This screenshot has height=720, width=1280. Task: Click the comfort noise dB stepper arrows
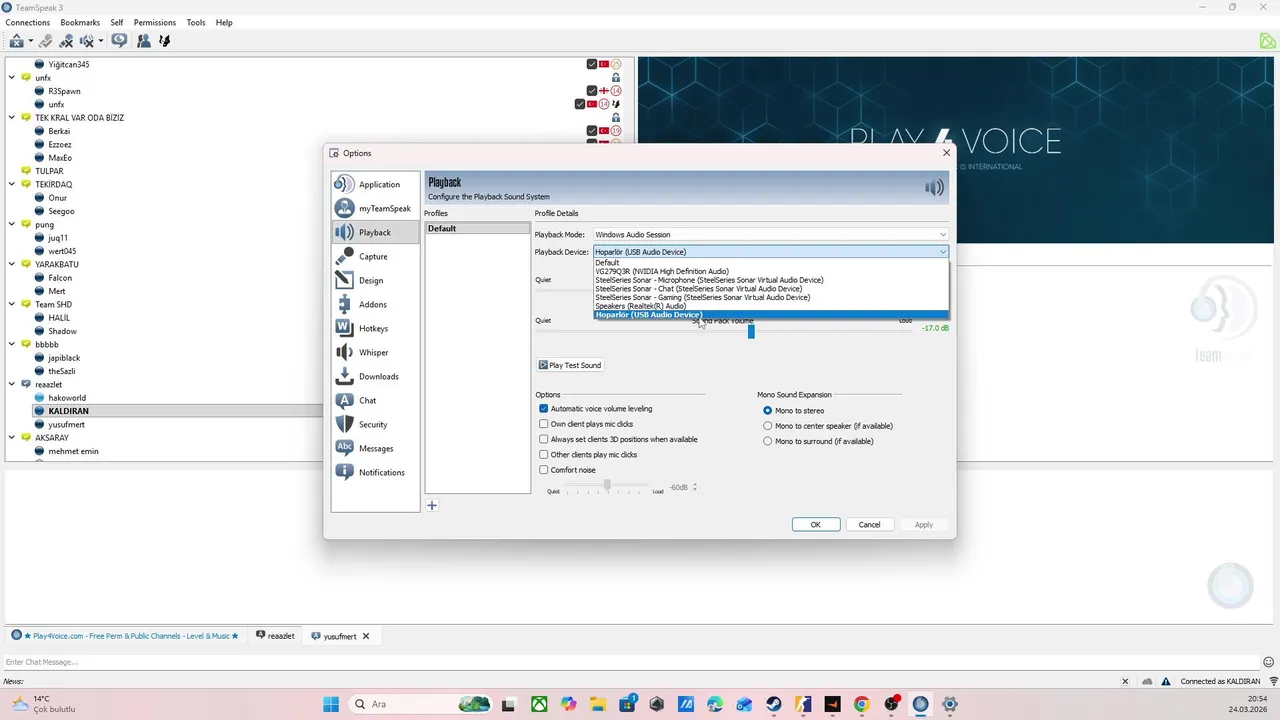[x=695, y=487]
